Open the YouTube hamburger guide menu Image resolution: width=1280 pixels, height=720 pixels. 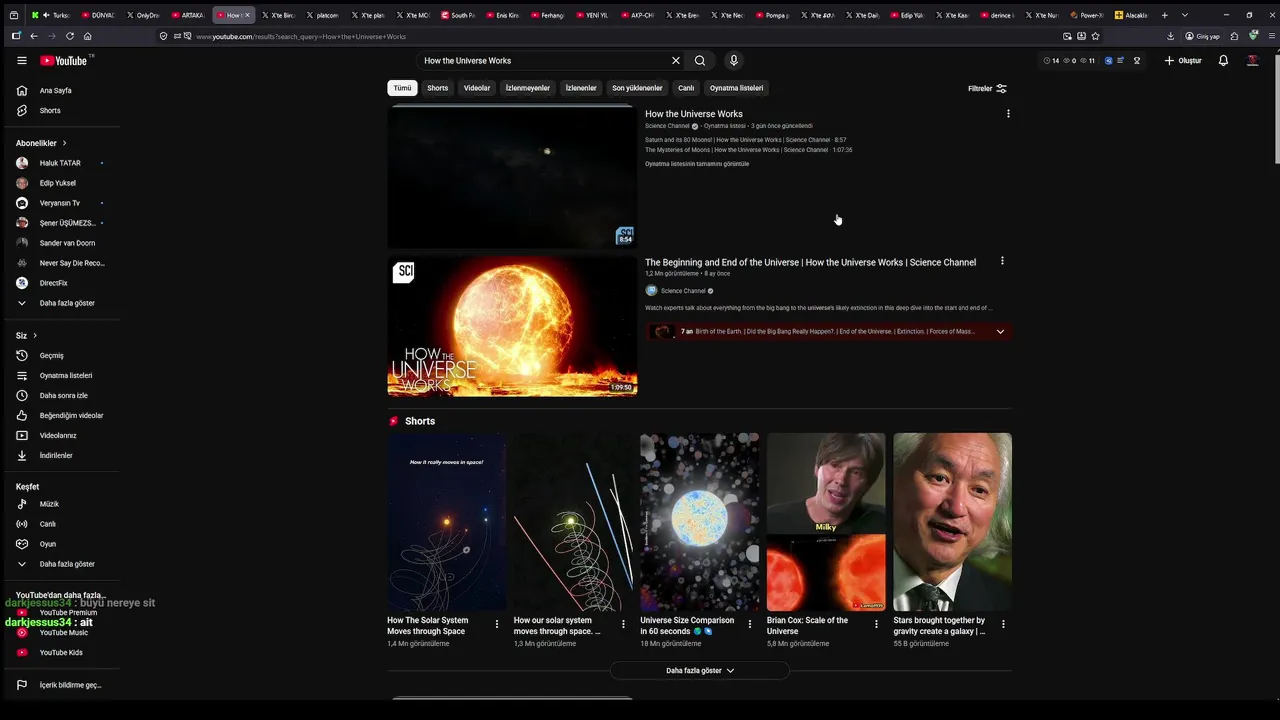click(22, 61)
